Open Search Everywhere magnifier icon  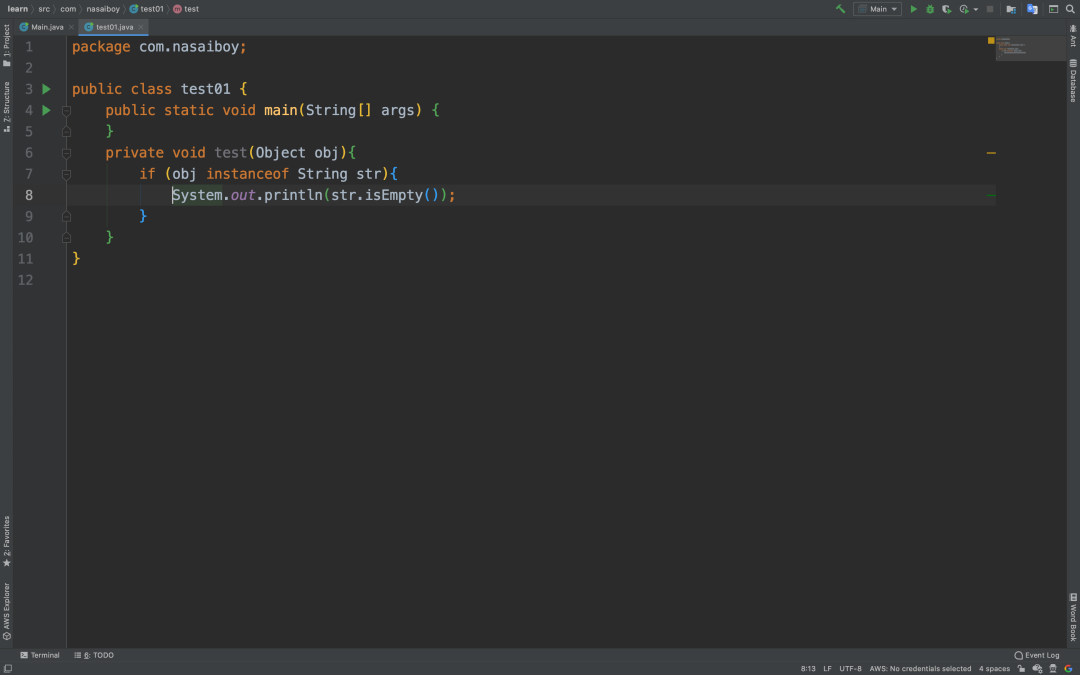click(1070, 8)
